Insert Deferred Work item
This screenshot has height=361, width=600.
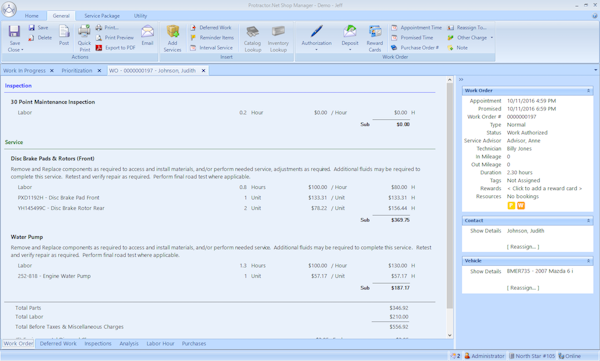point(211,28)
